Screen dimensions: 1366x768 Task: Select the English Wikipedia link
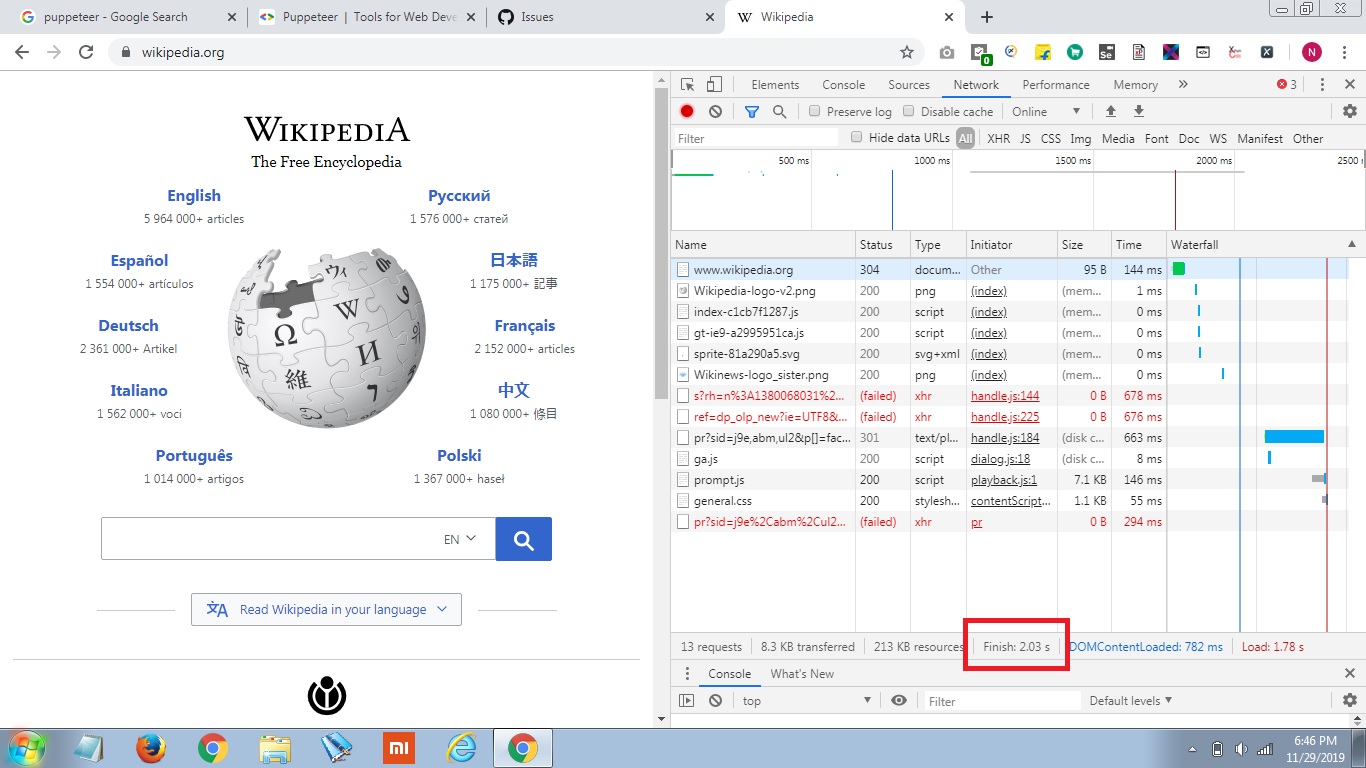194,195
